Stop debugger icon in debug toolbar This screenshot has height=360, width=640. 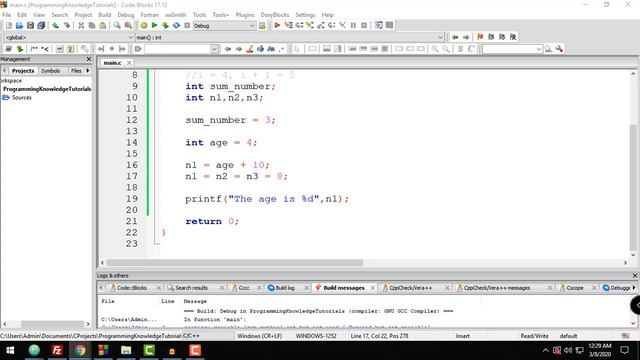click(x=364, y=25)
